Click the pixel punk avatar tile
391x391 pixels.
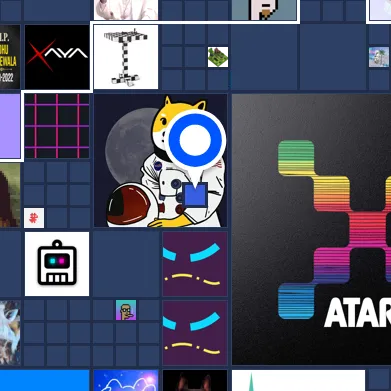264,10
